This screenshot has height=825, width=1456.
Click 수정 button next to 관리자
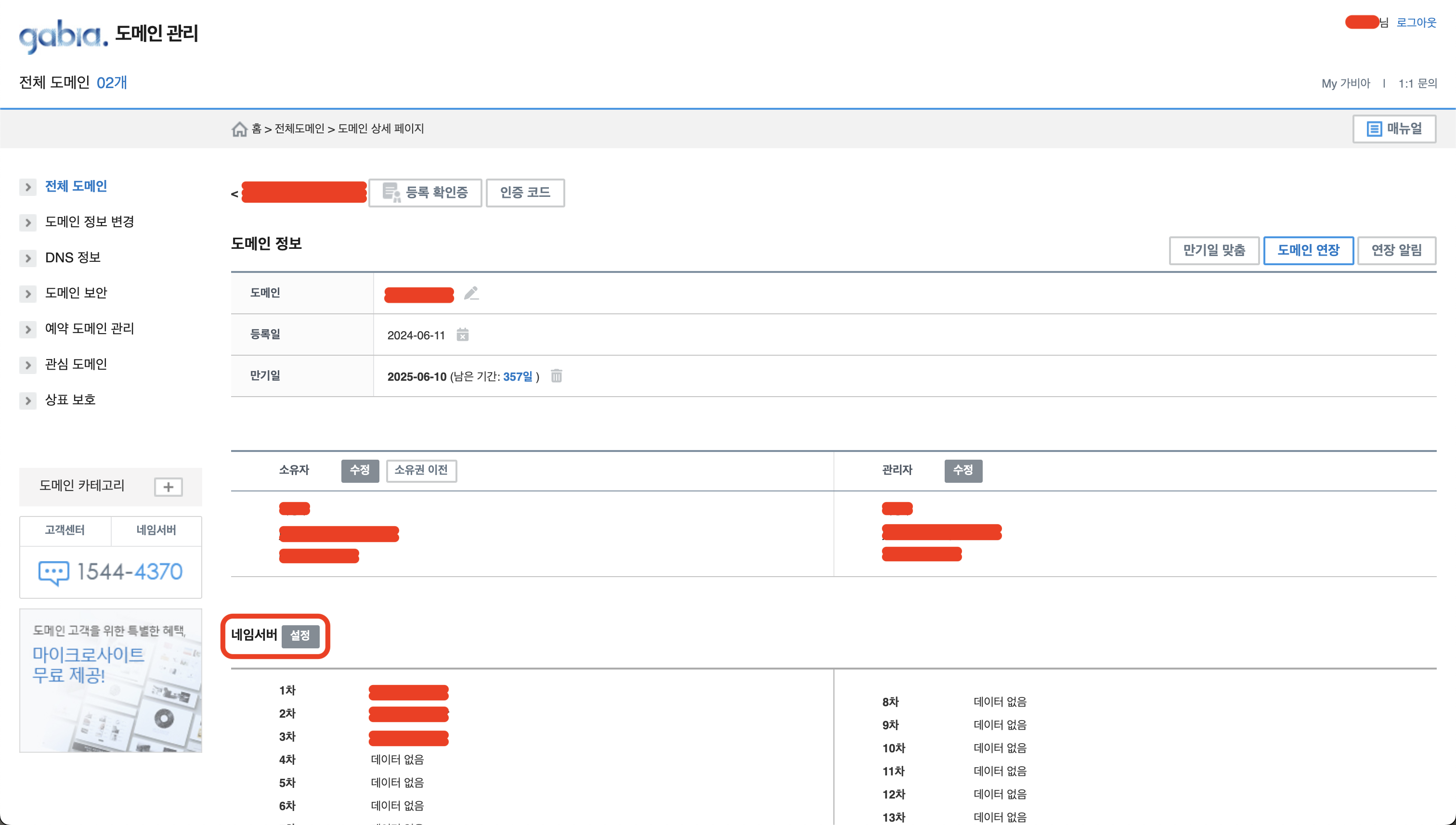point(963,471)
